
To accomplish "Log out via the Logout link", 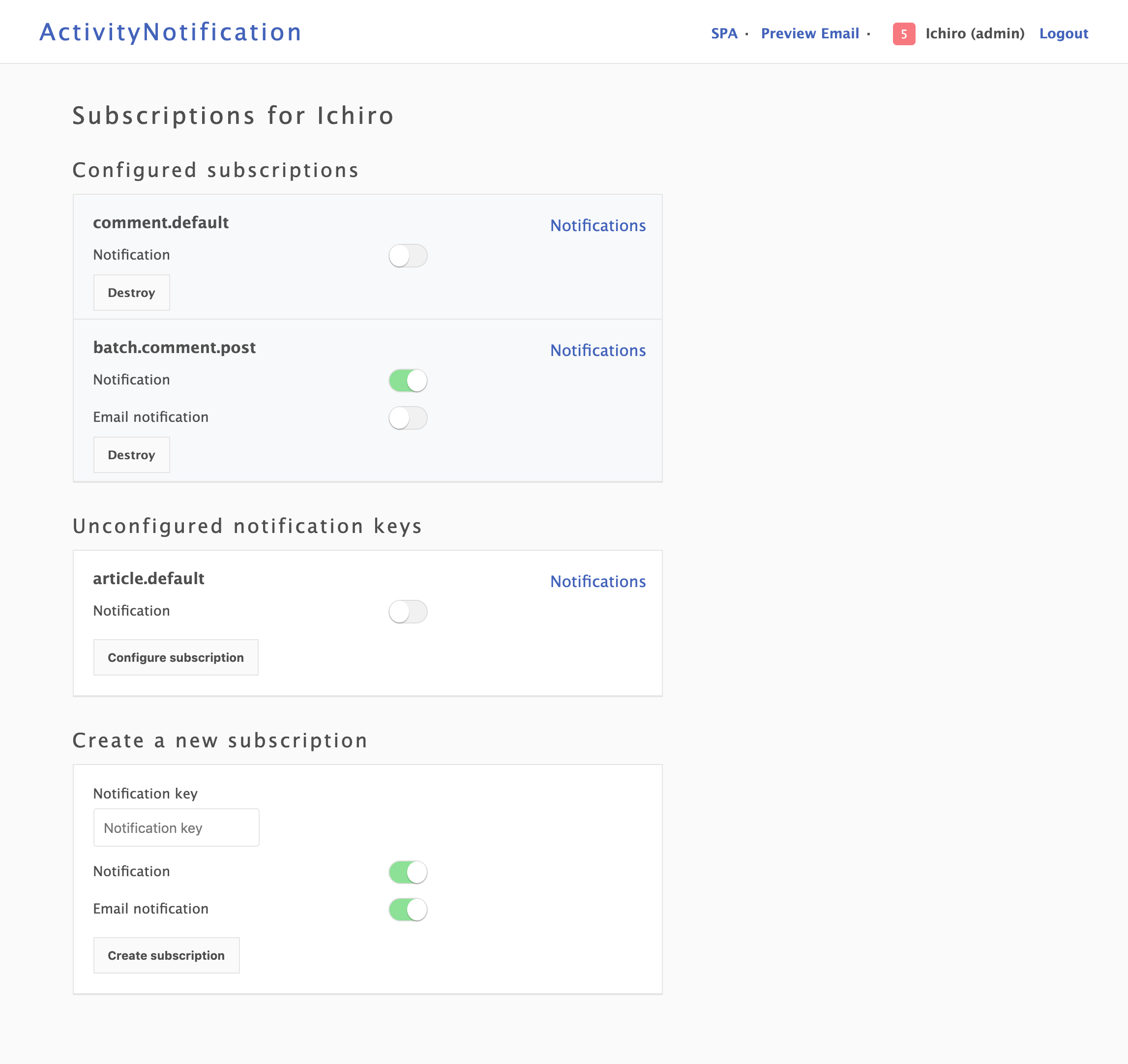I will coord(1063,33).
